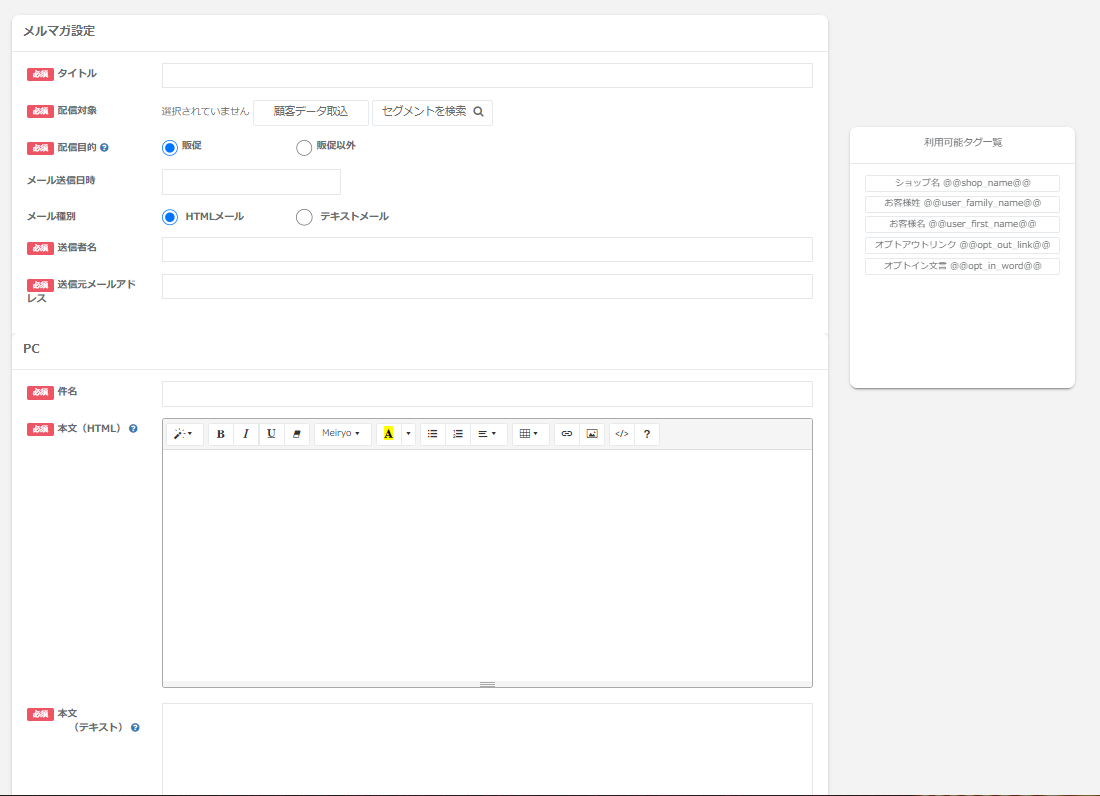
Task: Select the 販促 radio button
Action: point(170,147)
